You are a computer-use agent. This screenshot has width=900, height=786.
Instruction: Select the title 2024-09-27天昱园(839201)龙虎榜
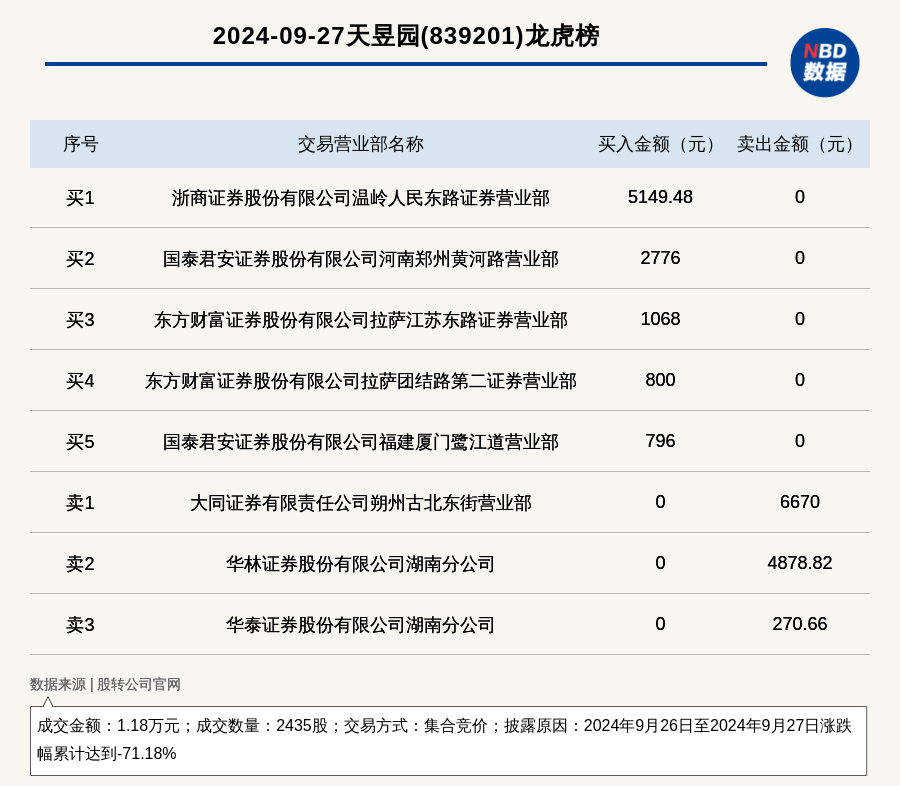pos(406,36)
